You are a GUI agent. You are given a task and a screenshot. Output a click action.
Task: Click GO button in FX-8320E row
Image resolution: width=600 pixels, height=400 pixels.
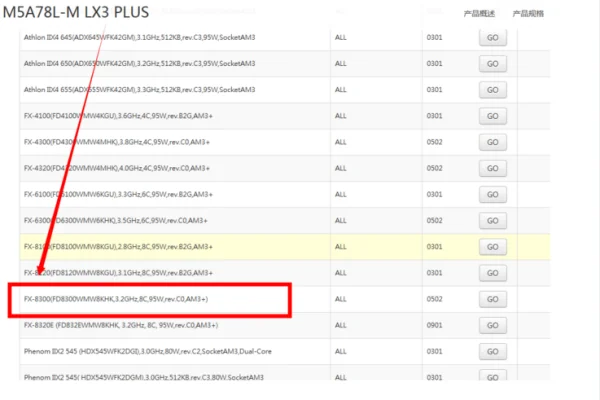[x=493, y=325]
